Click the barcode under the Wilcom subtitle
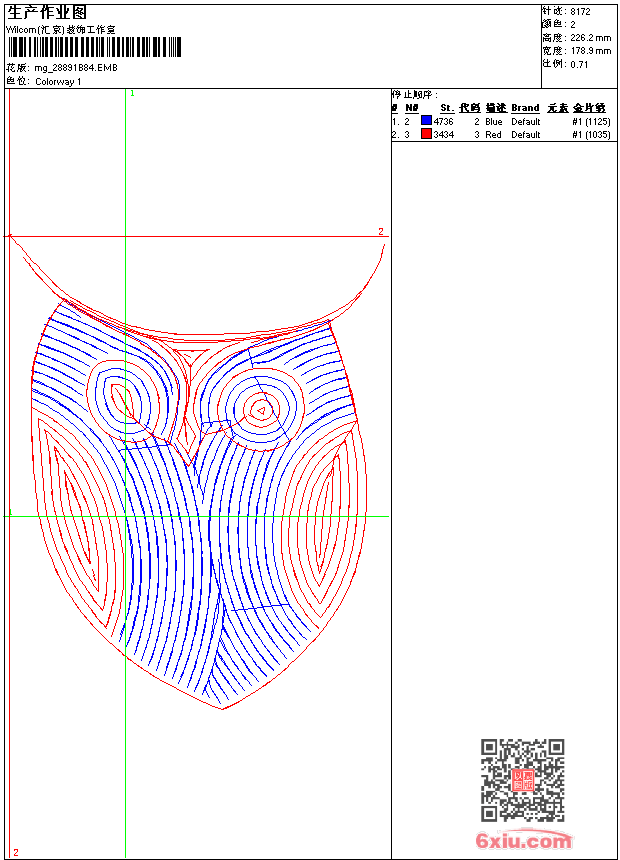 (95, 48)
